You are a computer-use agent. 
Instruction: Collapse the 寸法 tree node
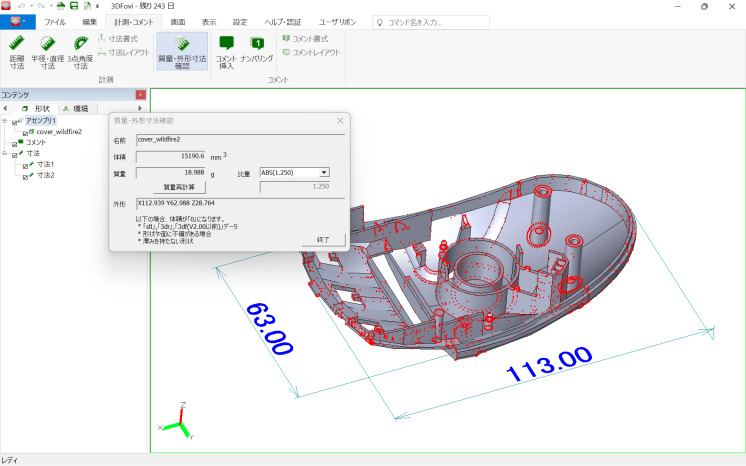click(4, 153)
